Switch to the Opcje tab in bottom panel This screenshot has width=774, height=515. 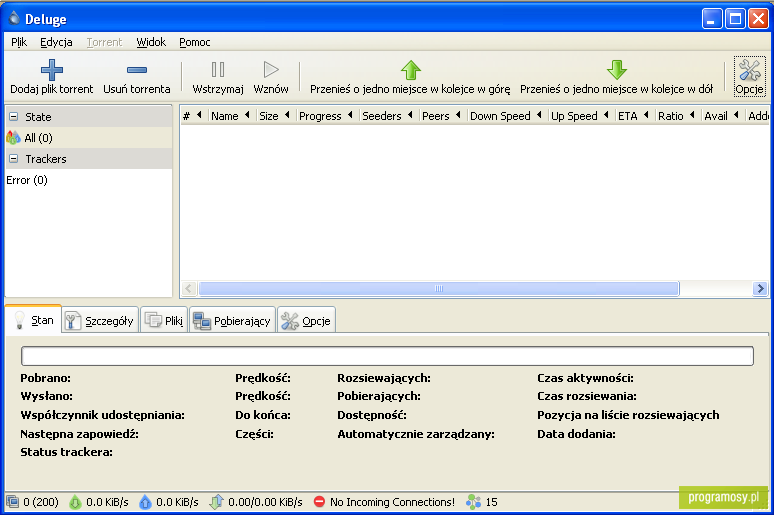pos(307,321)
